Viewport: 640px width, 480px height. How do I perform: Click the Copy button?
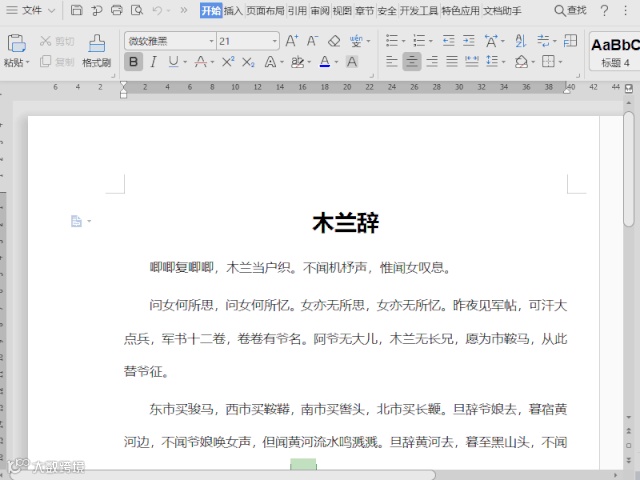pyautogui.click(x=57, y=62)
